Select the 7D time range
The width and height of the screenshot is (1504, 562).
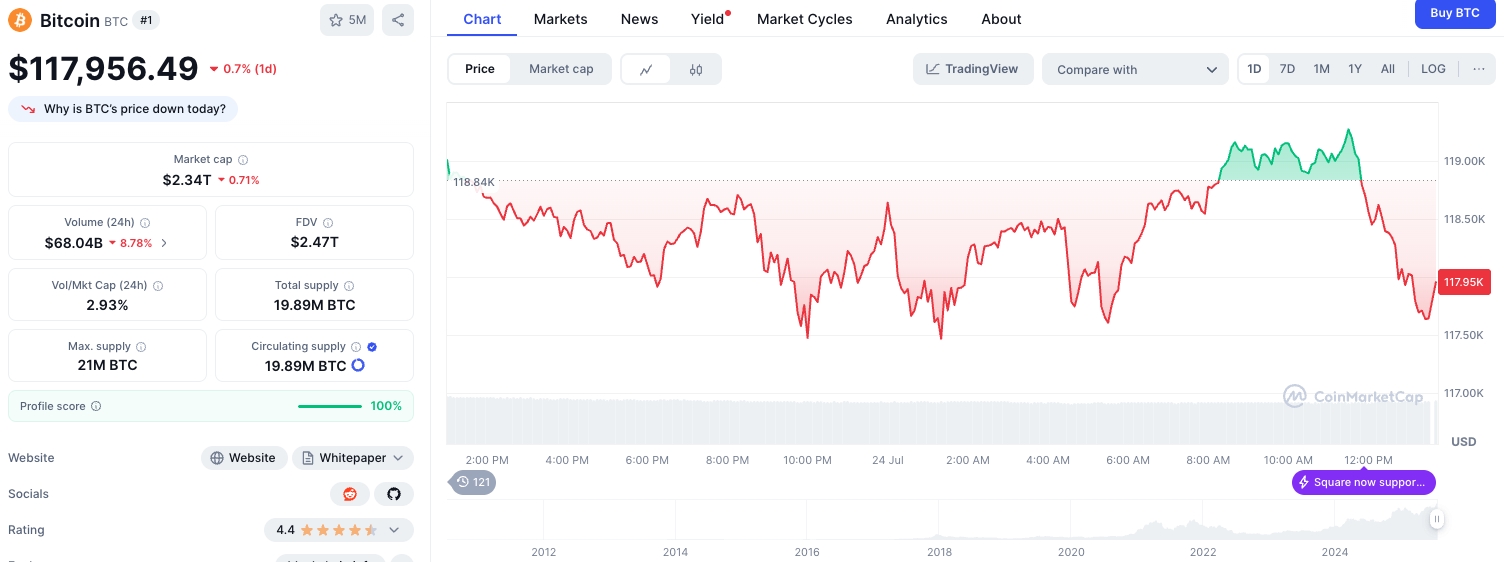click(x=1287, y=69)
